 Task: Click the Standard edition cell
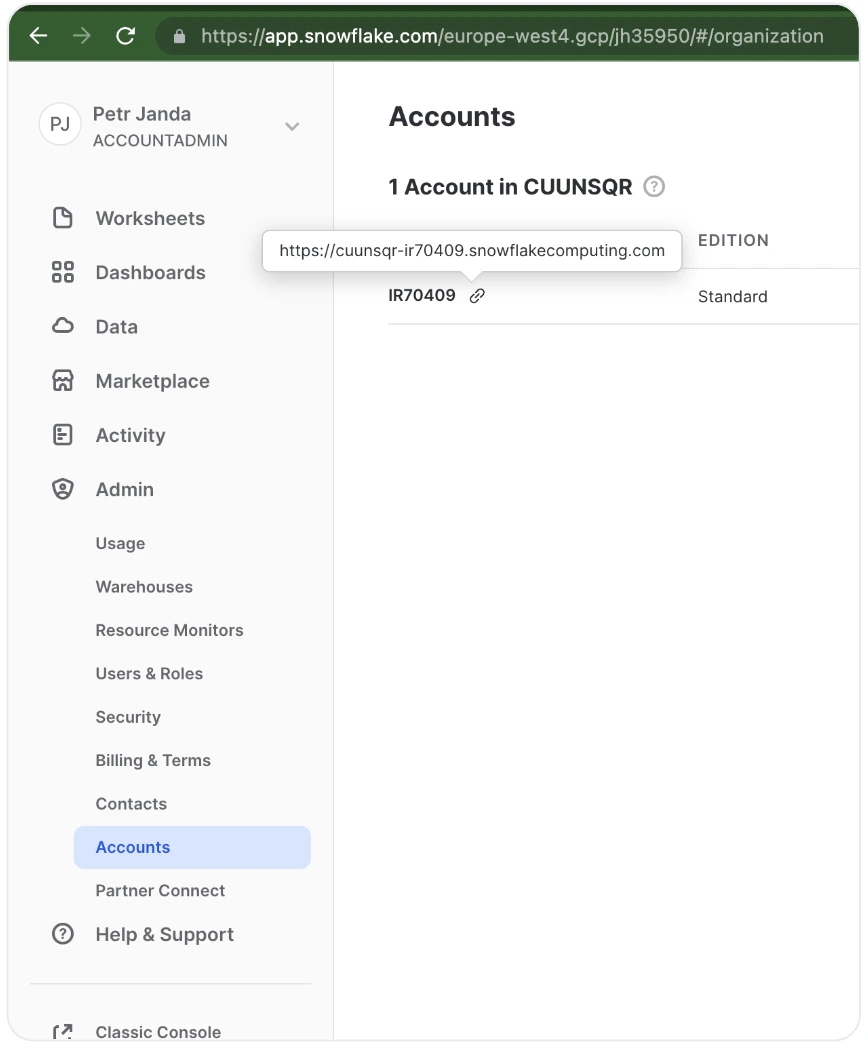(x=733, y=297)
